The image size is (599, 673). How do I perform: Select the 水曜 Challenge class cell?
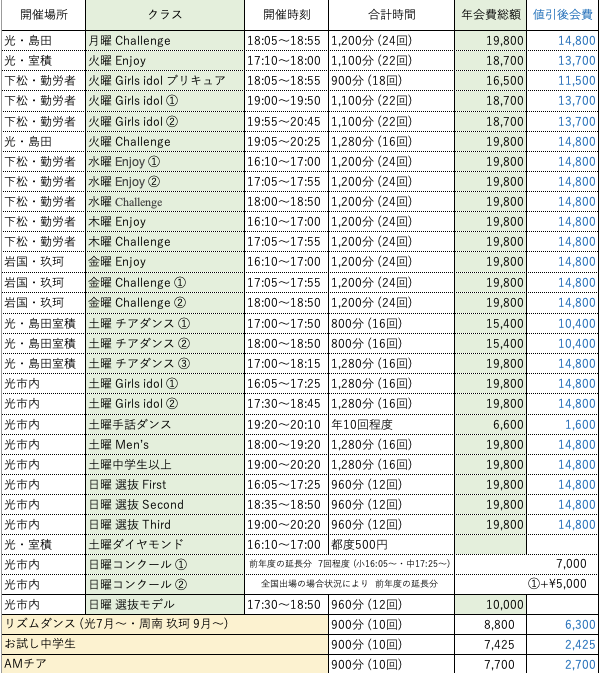point(165,202)
